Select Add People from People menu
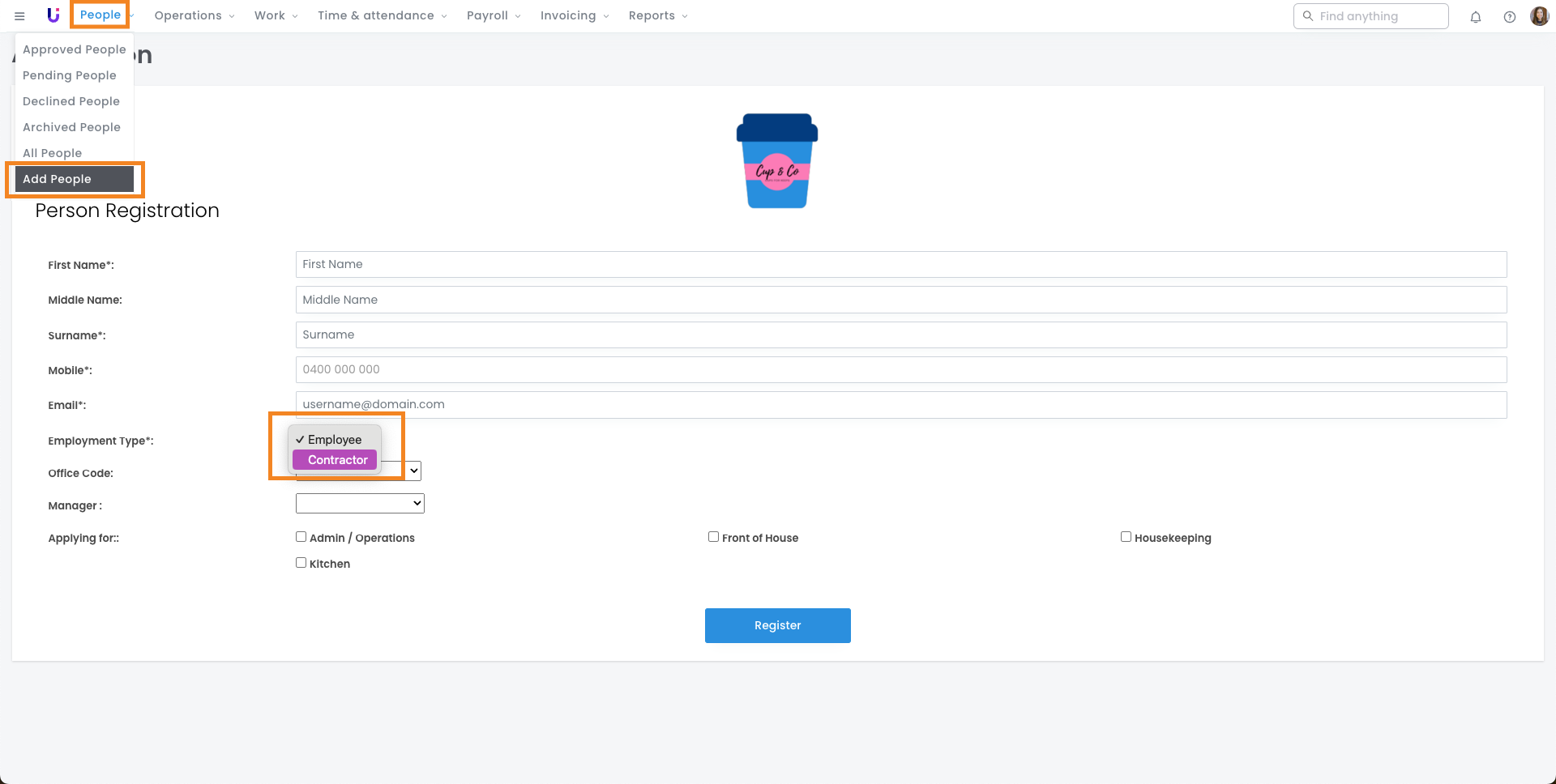 [x=74, y=179]
